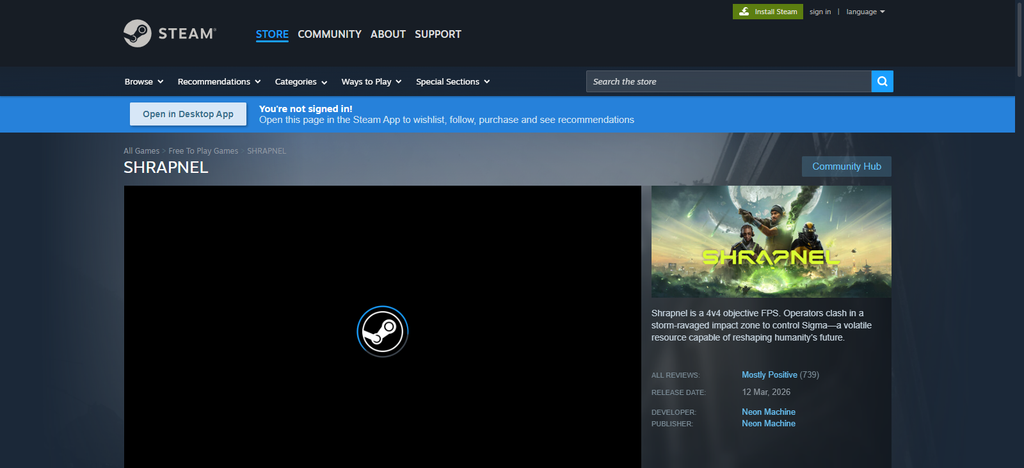Screen dimensions: 1024x468
Task: Click the magnifying glass search icon
Action: 882,82
